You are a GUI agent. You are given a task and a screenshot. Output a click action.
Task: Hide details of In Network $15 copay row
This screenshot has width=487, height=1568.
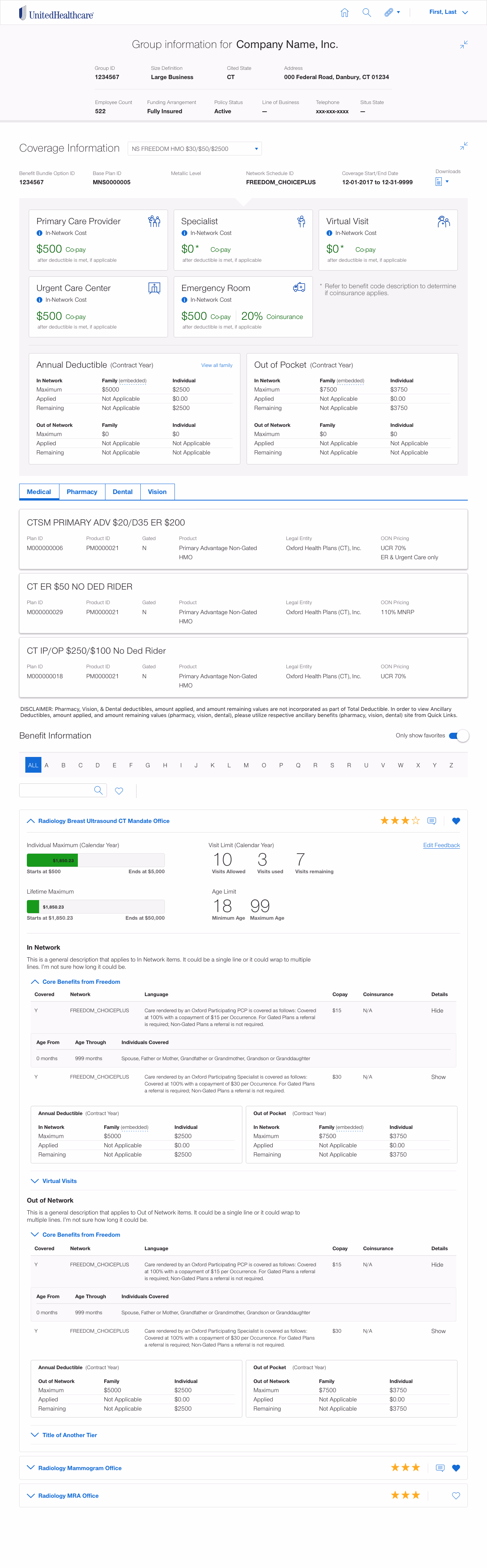point(437,1010)
